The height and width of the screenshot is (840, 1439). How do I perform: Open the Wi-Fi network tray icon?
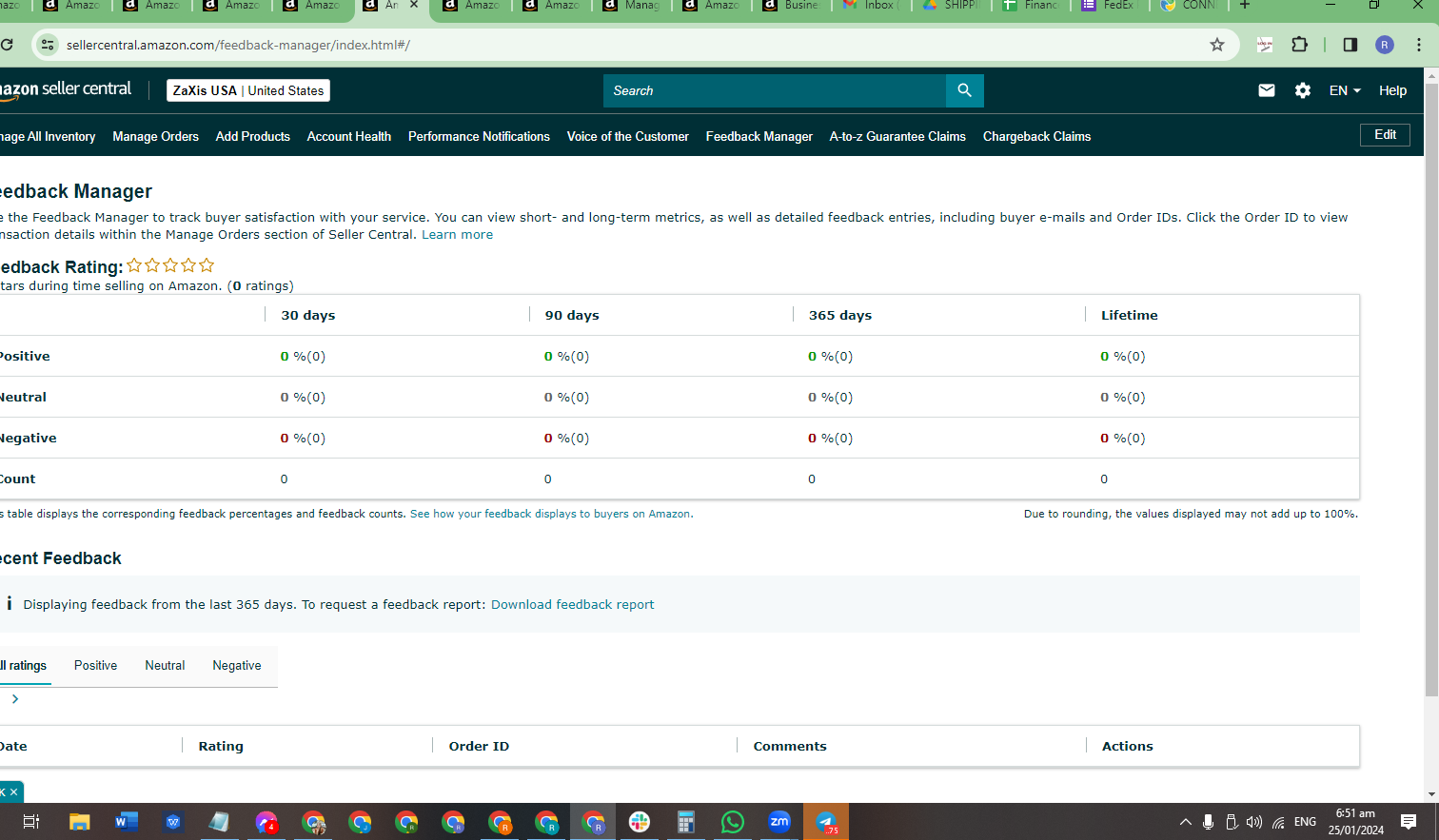[1278, 822]
